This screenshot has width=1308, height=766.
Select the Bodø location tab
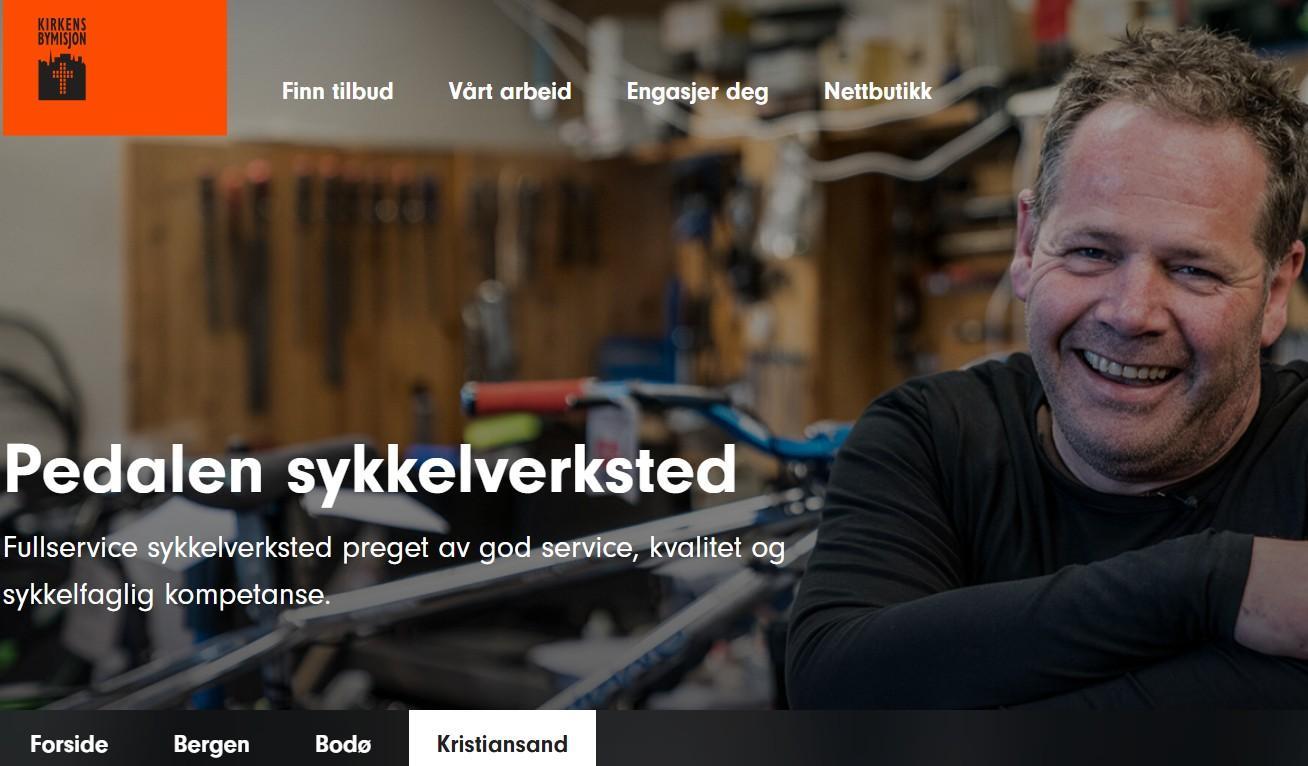(x=343, y=744)
